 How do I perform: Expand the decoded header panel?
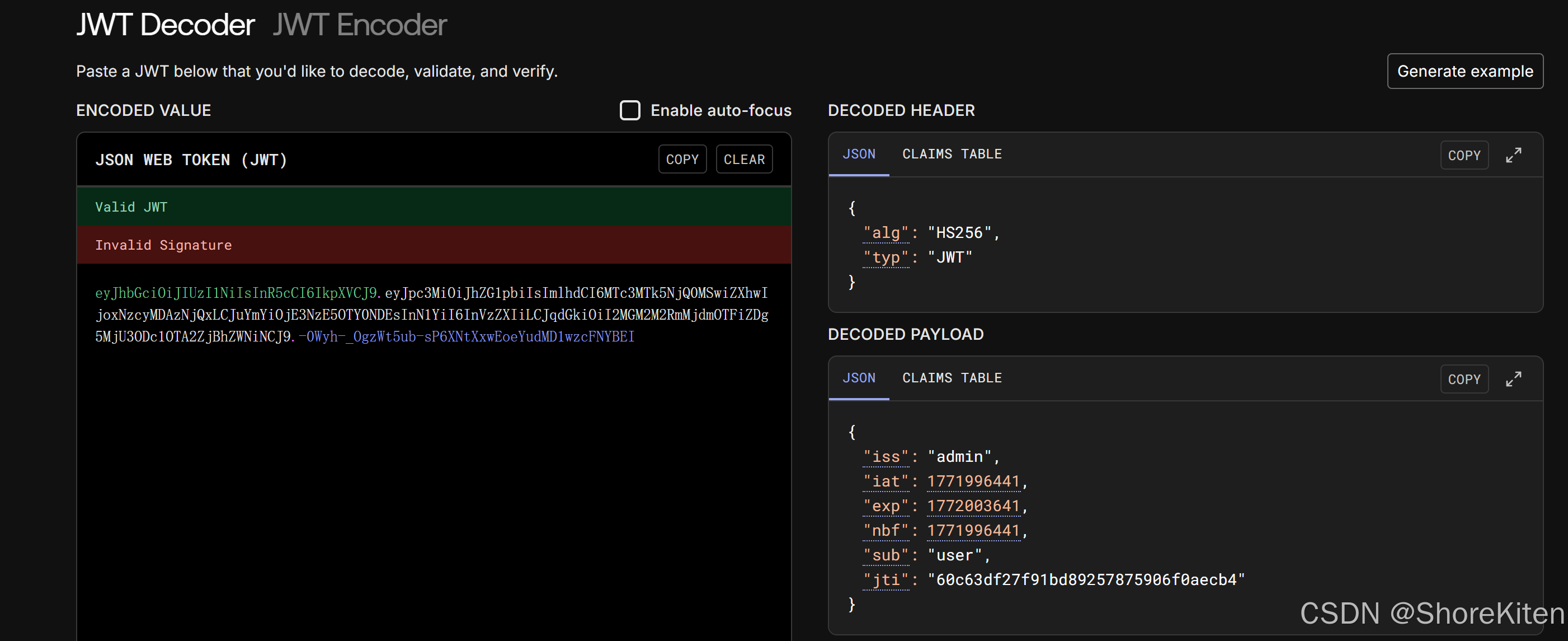(1513, 155)
